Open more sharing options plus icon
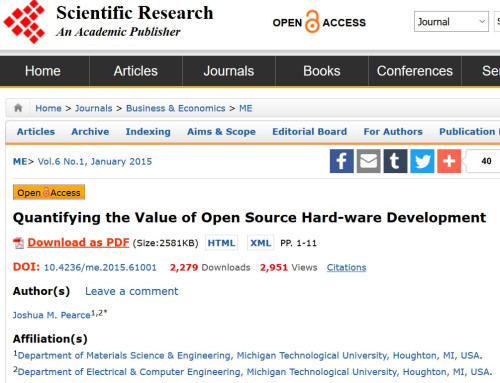Image resolution: width=500 pixels, height=383 pixels. [449, 161]
